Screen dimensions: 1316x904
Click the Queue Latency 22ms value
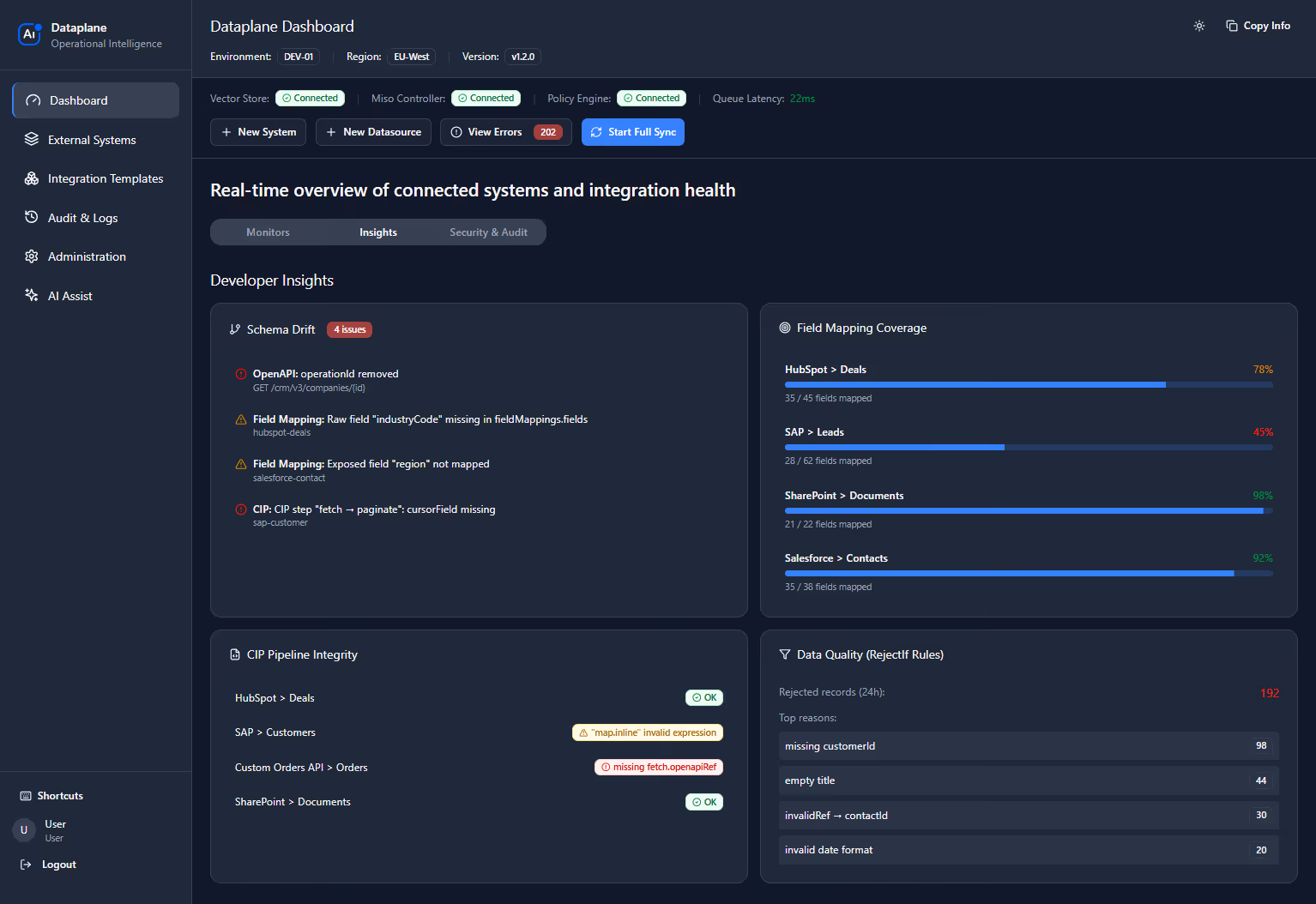tap(802, 99)
